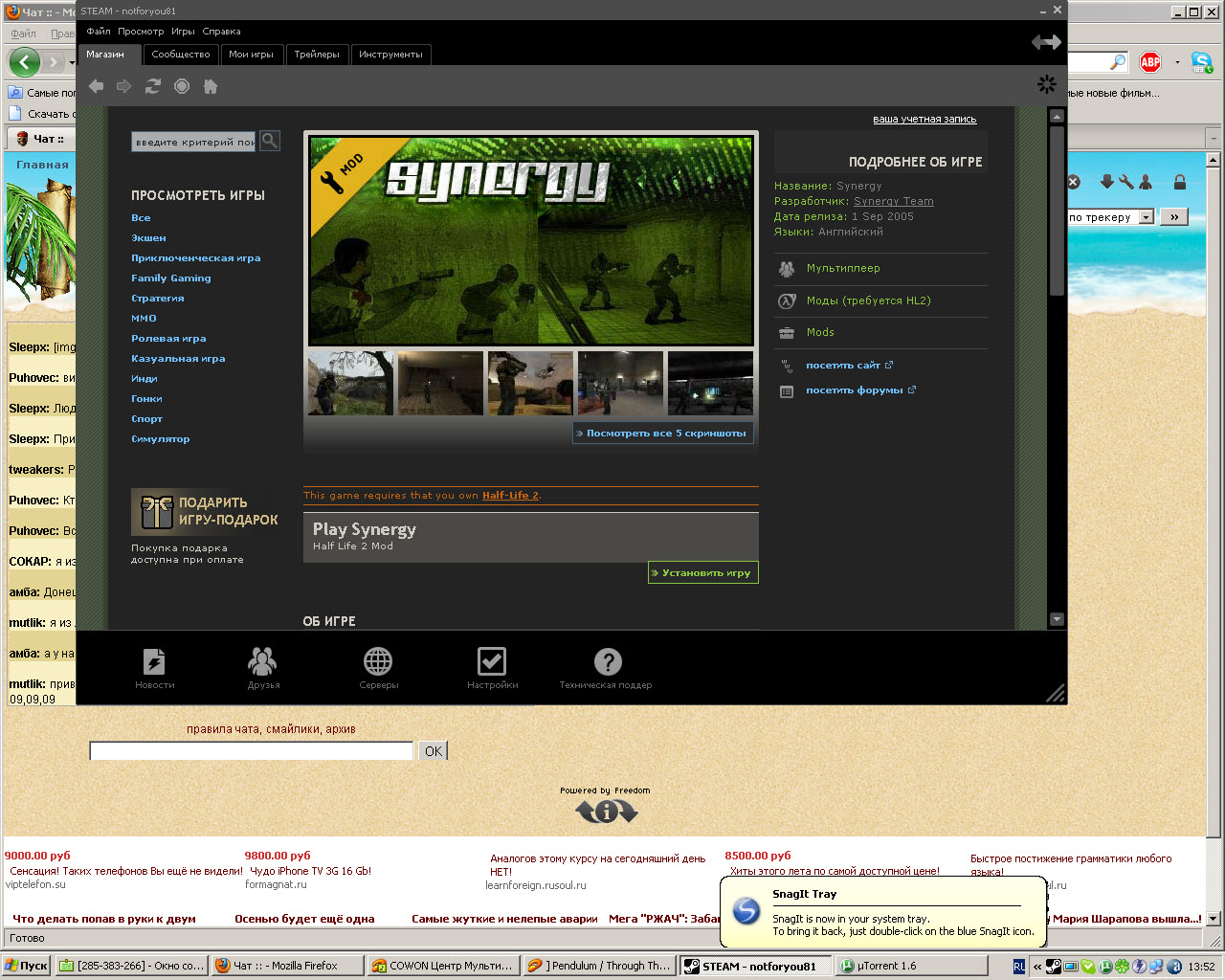Open the Synergy Team developer link
The height and width of the screenshot is (980, 1225).
tap(894, 202)
